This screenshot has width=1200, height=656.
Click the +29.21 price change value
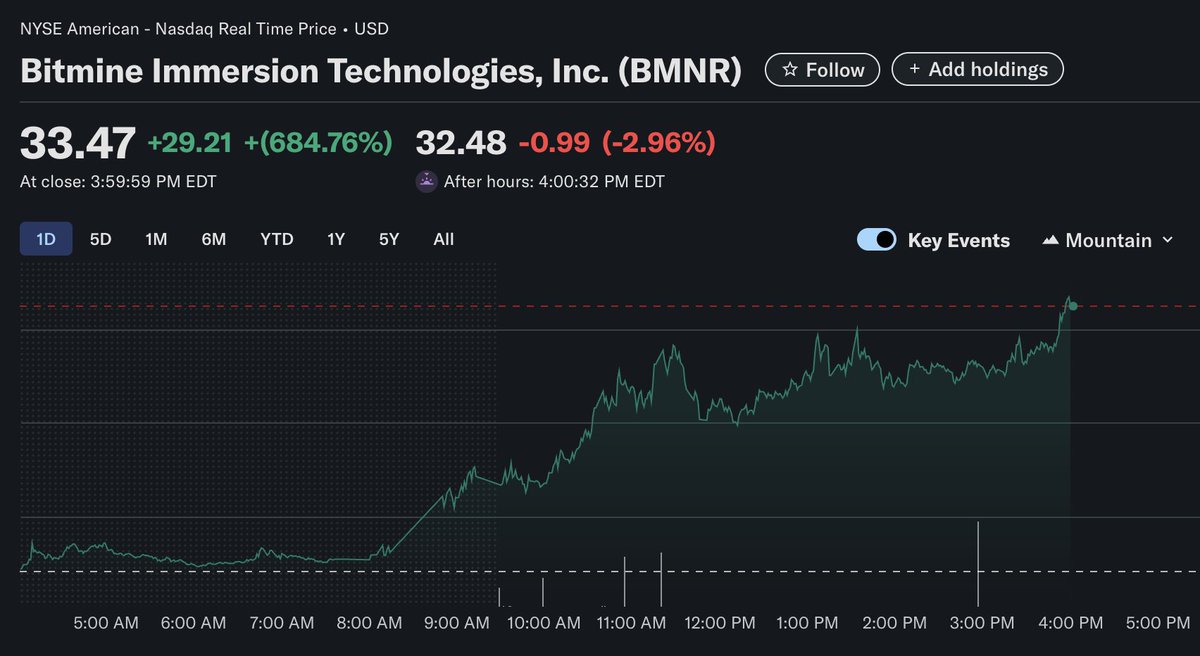click(x=189, y=143)
